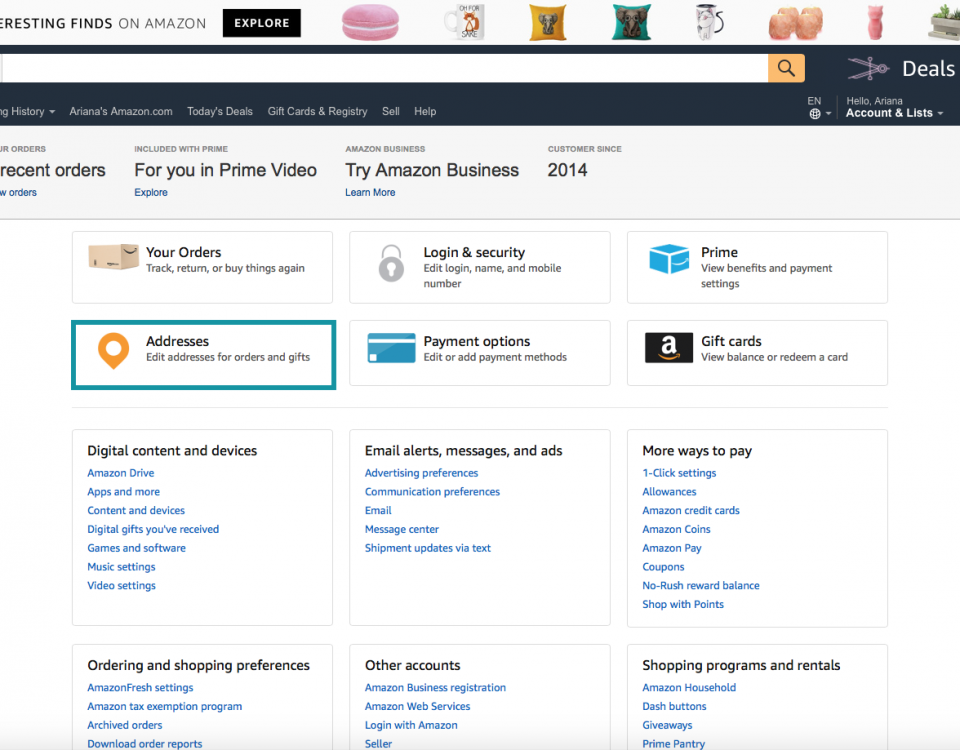
Task: Click the blue Prime box icon
Action: point(669,258)
